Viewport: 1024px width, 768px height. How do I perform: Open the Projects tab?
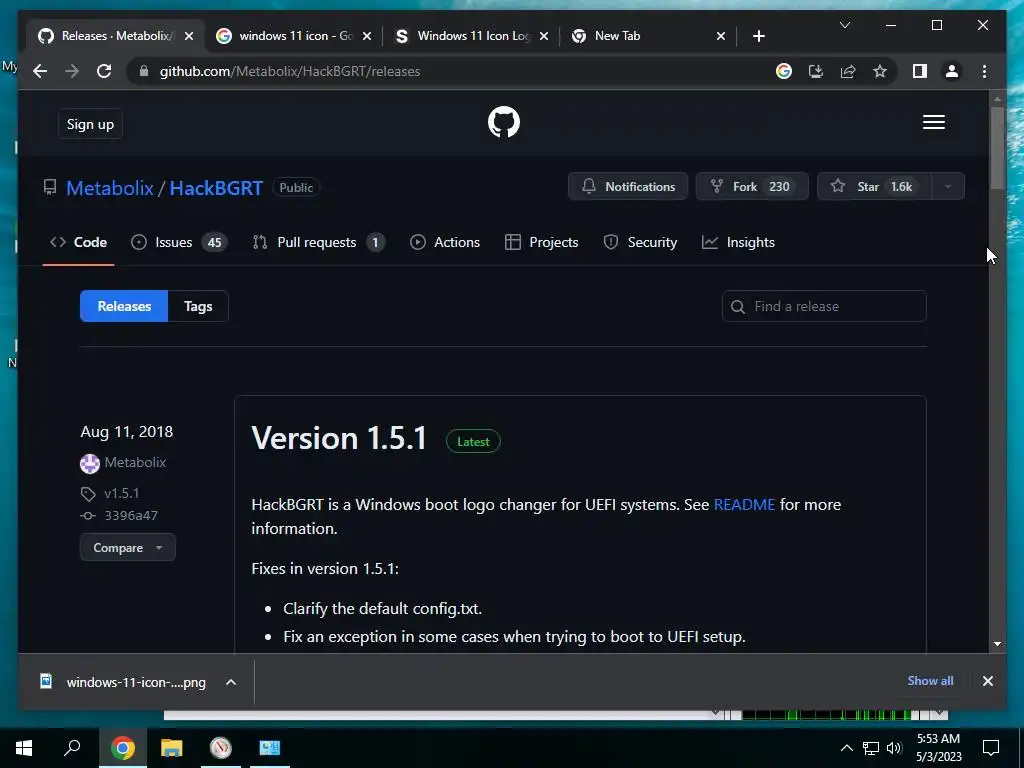pyautogui.click(x=541, y=242)
